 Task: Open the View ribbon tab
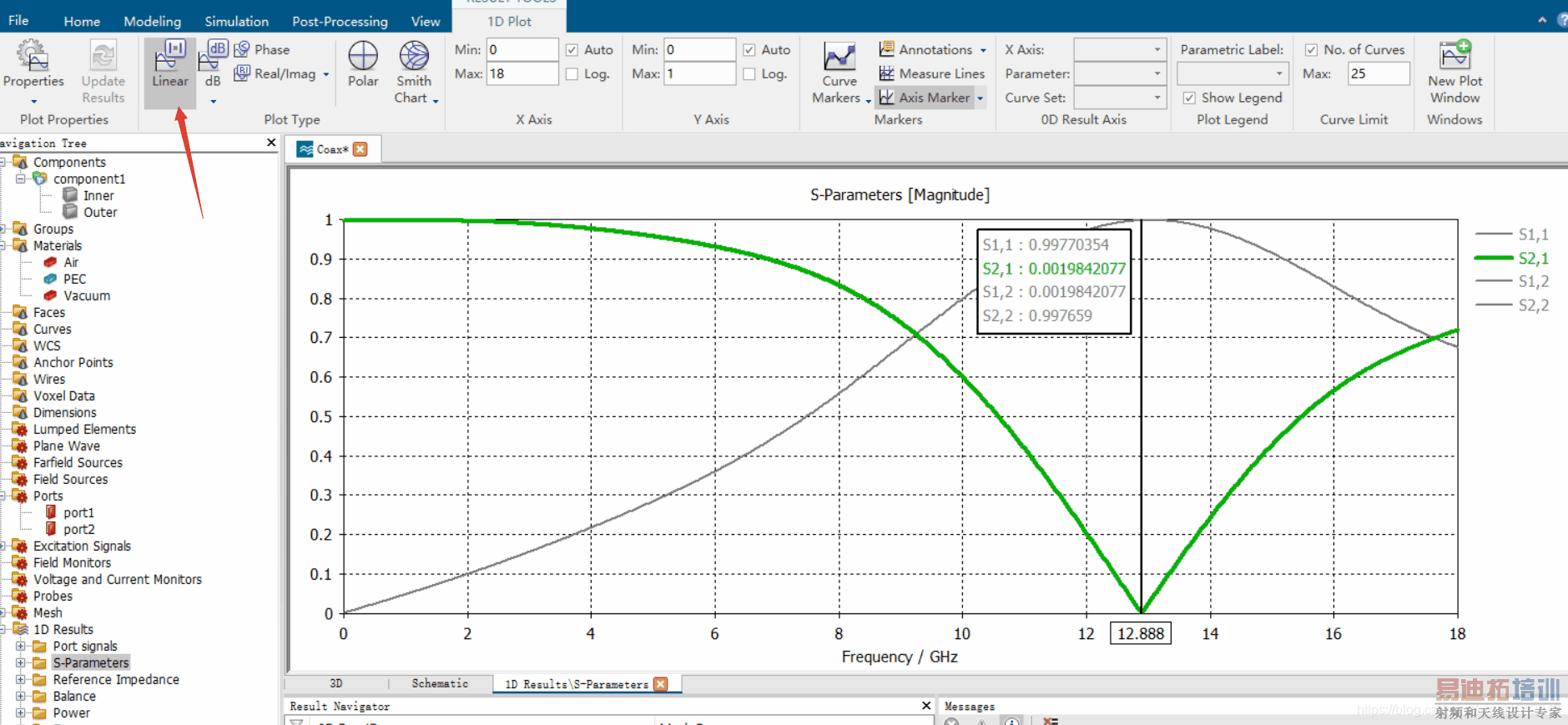[426, 21]
